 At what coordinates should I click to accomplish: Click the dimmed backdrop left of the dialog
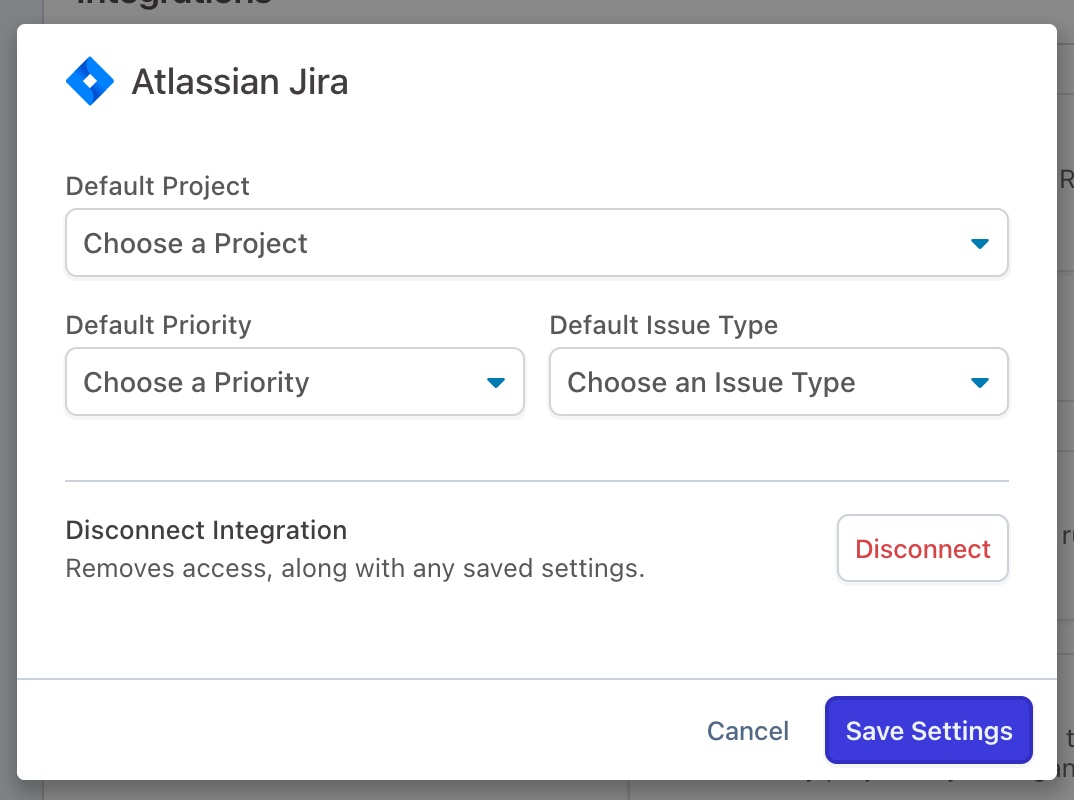tap(8, 400)
